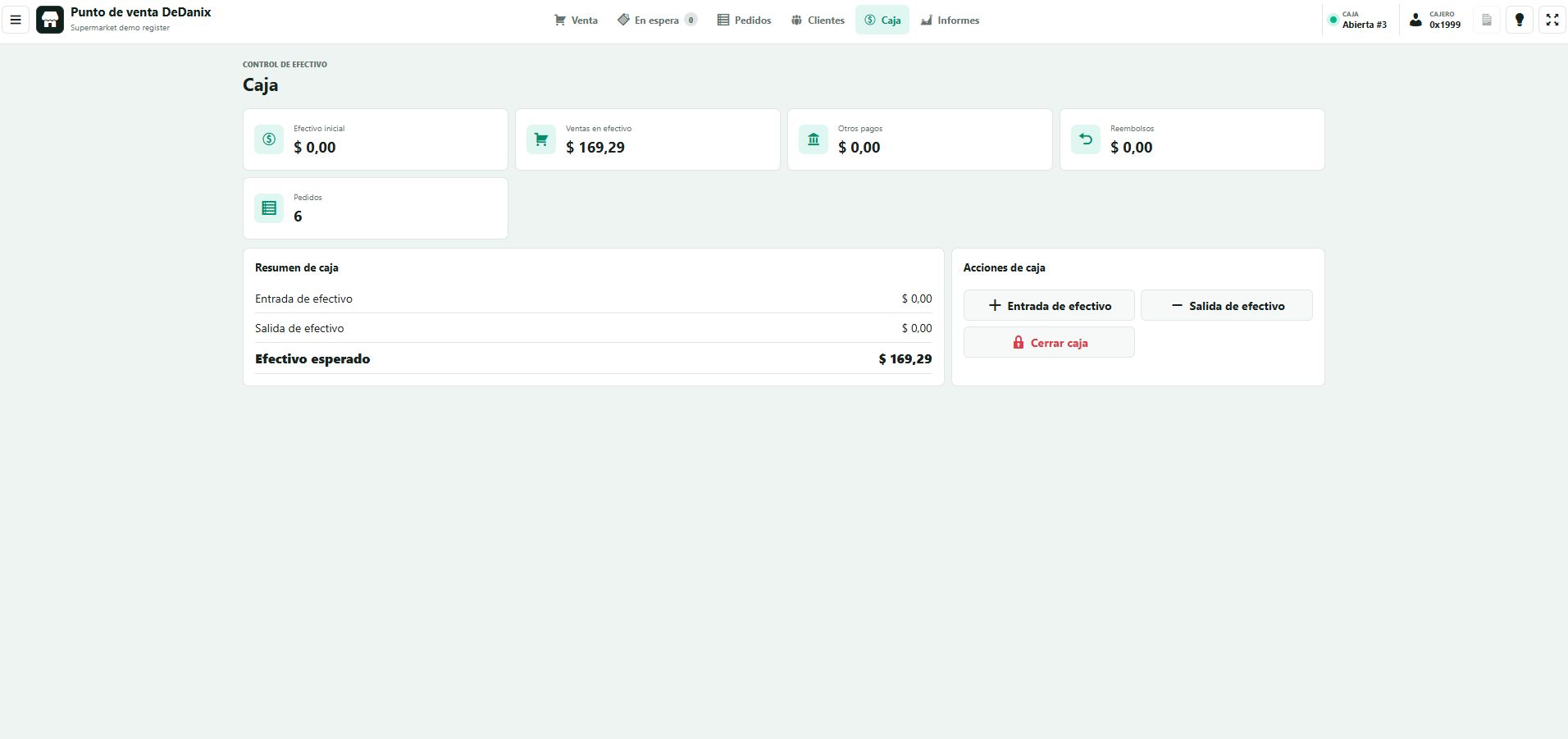The height and width of the screenshot is (739, 1568).
Task: Select the Entrada de efectivo summary row
Action: click(x=593, y=299)
